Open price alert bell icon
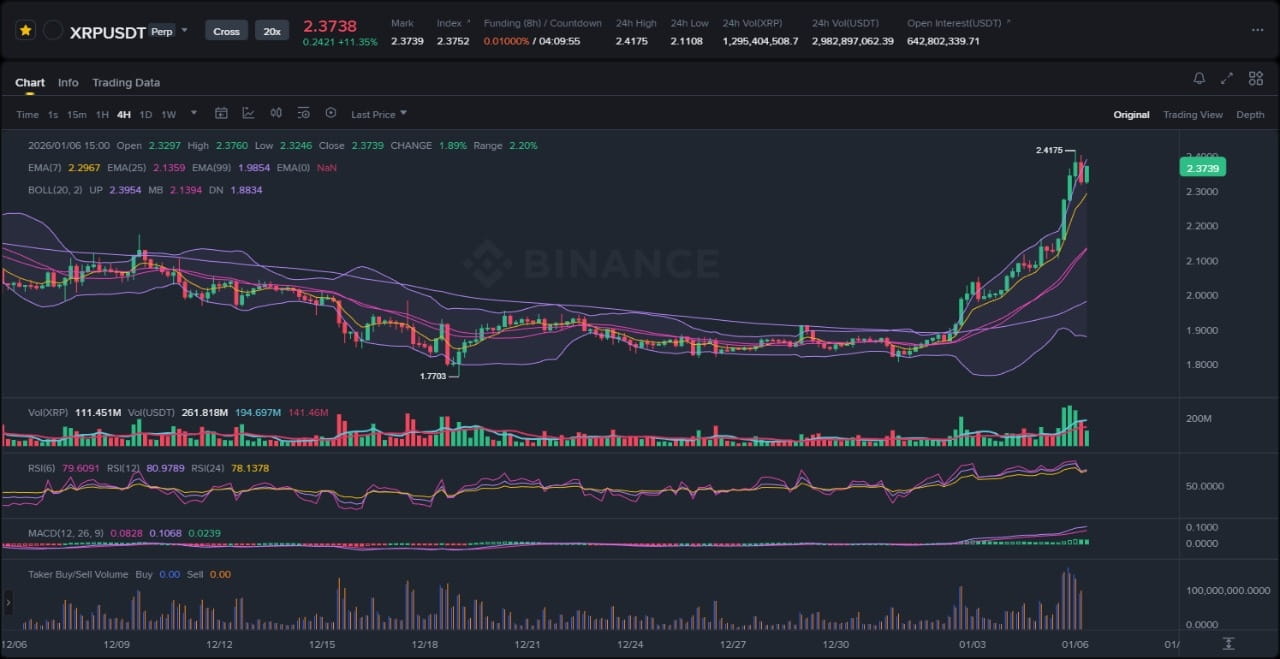Image resolution: width=1280 pixels, height=659 pixels. [x=1199, y=78]
